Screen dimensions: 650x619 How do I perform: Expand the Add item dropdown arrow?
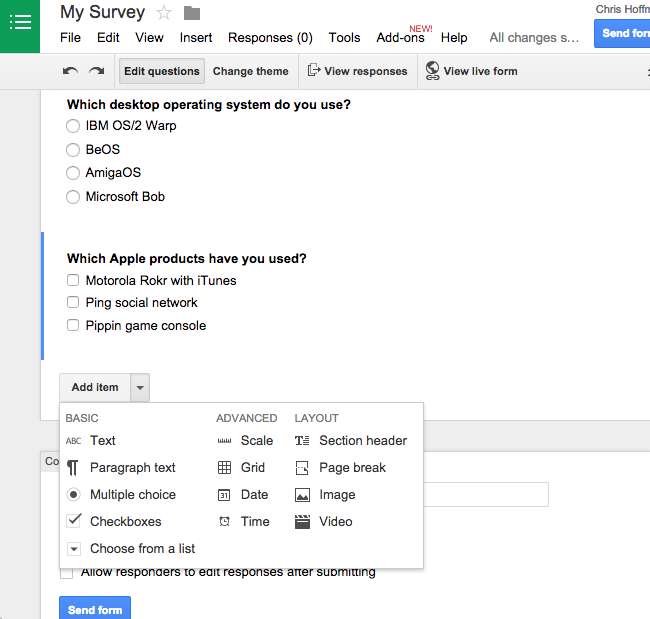pos(140,388)
